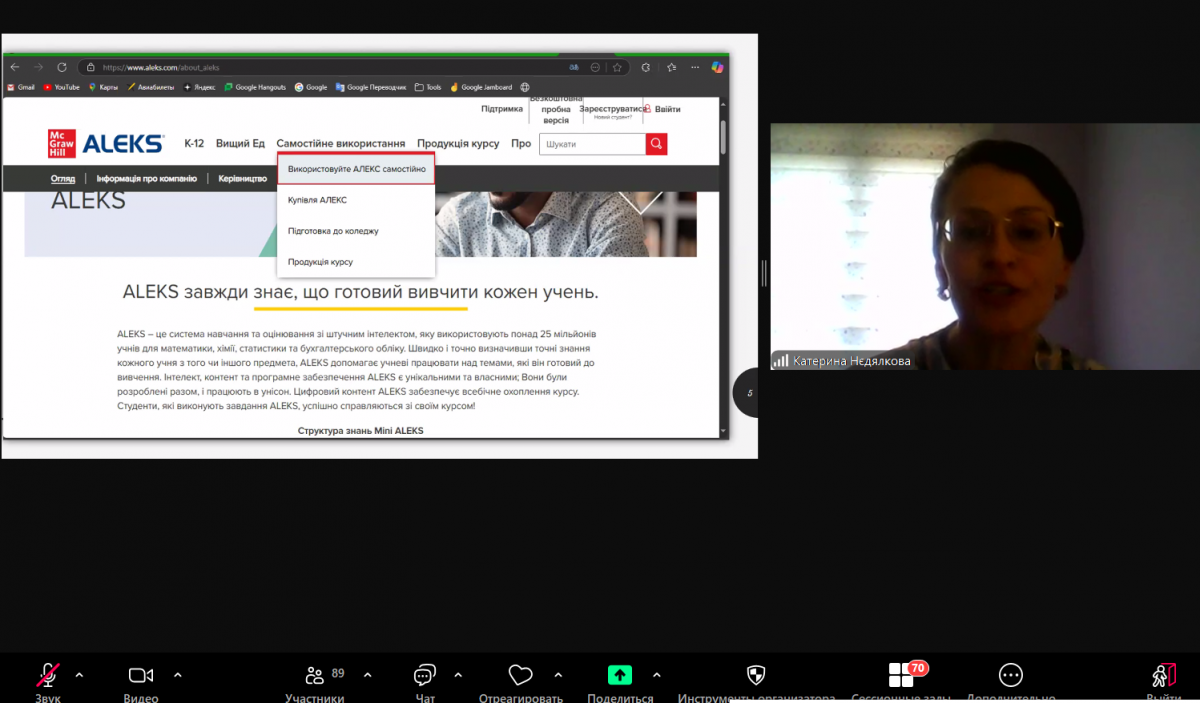Start screen sharing with the green Поделиться icon
This screenshot has width=1200, height=703.
[620, 675]
